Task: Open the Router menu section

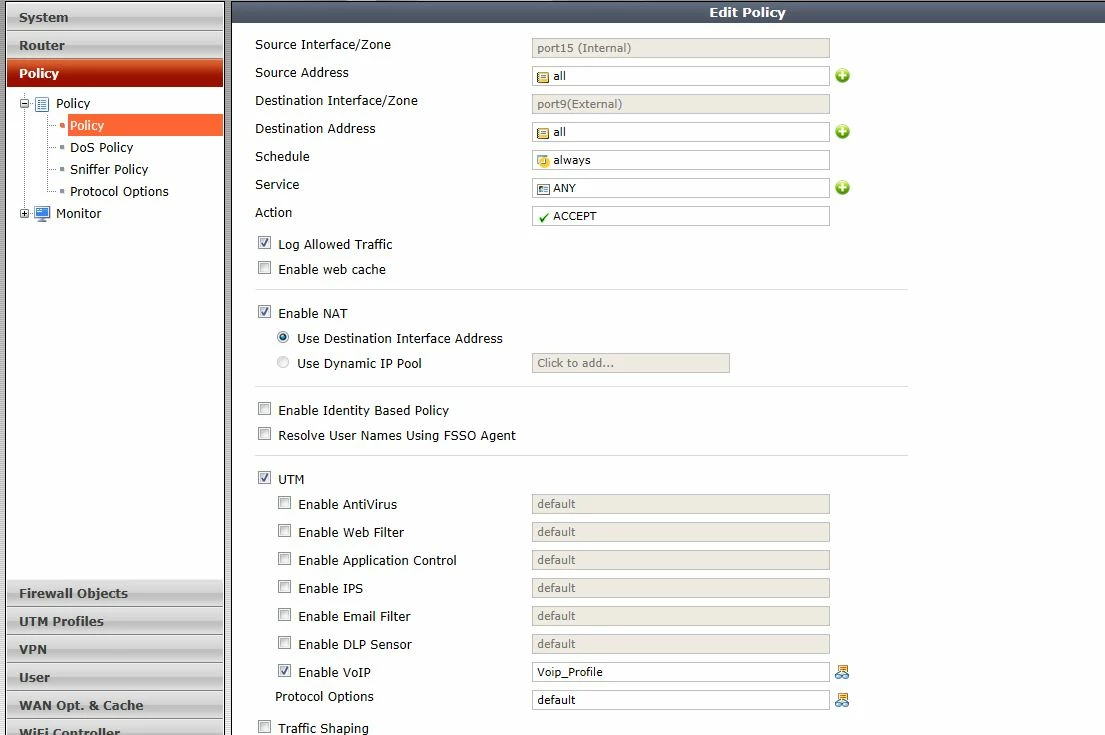Action: 115,46
